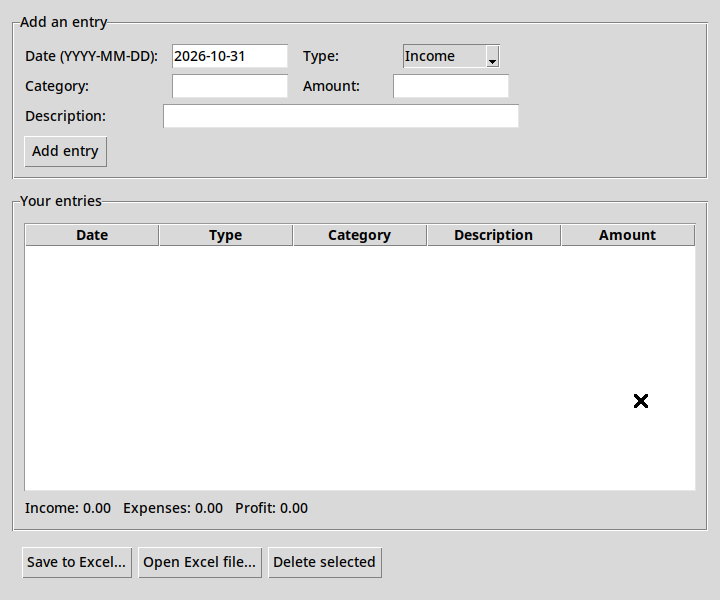Click the Type column header
720x600 pixels.
coord(226,235)
